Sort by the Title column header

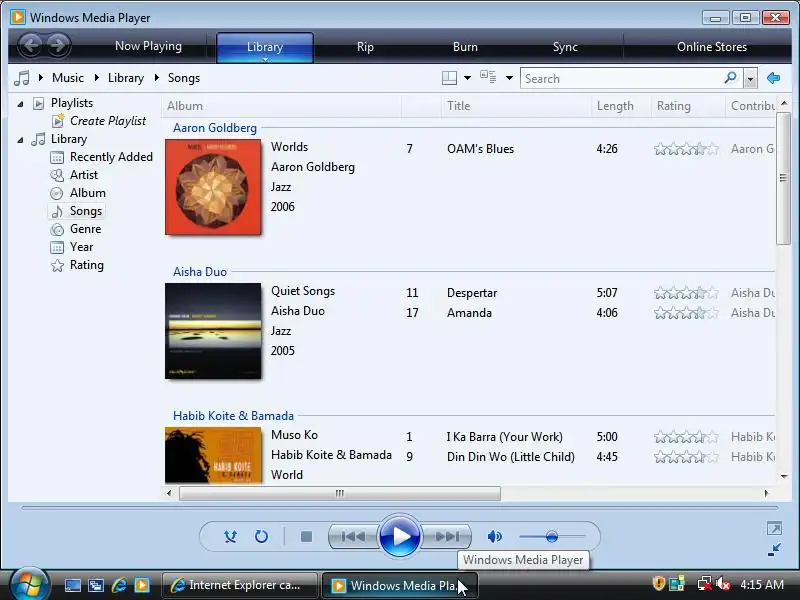click(516, 106)
